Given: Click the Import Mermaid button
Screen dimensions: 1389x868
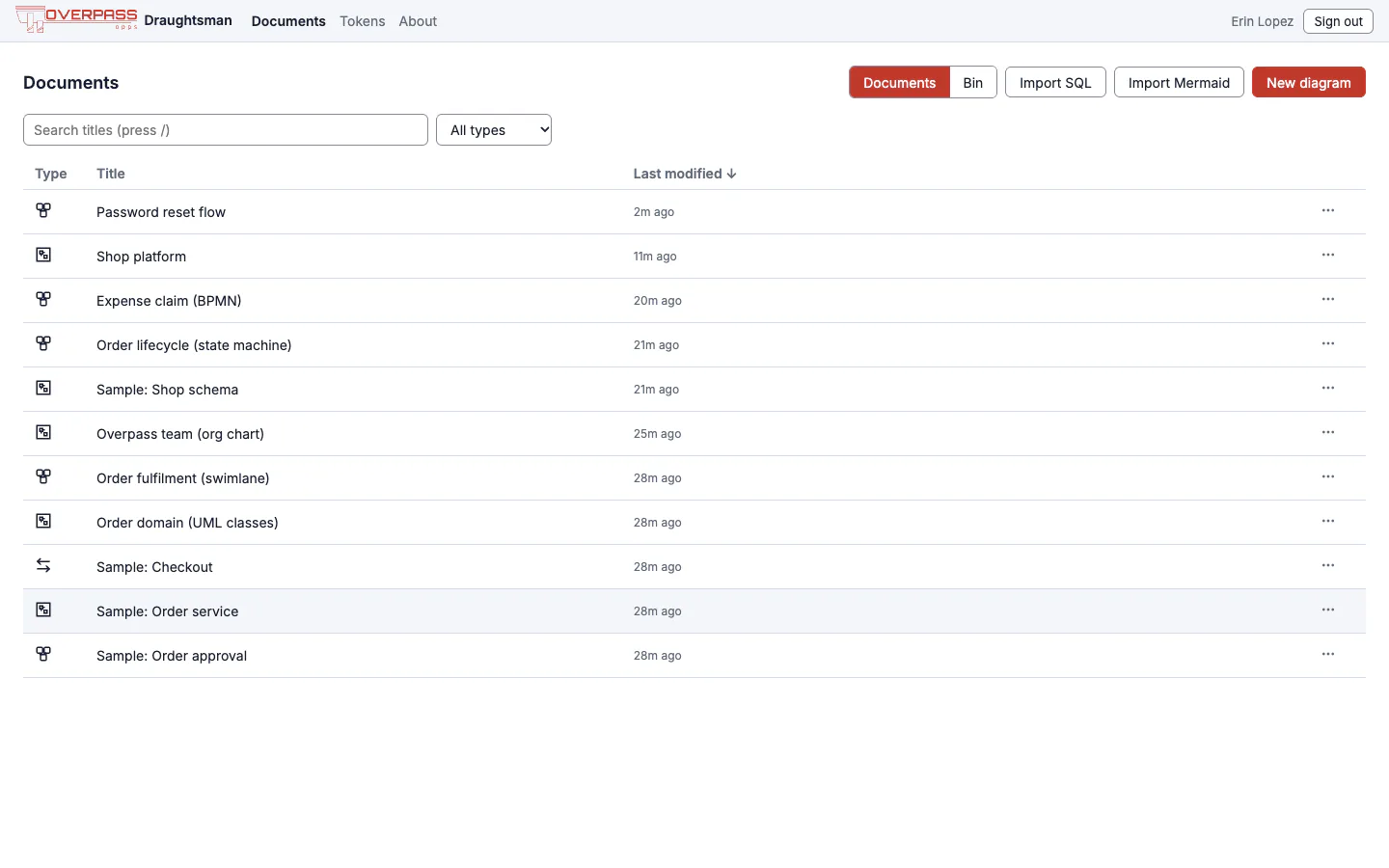Looking at the screenshot, I should [1179, 83].
